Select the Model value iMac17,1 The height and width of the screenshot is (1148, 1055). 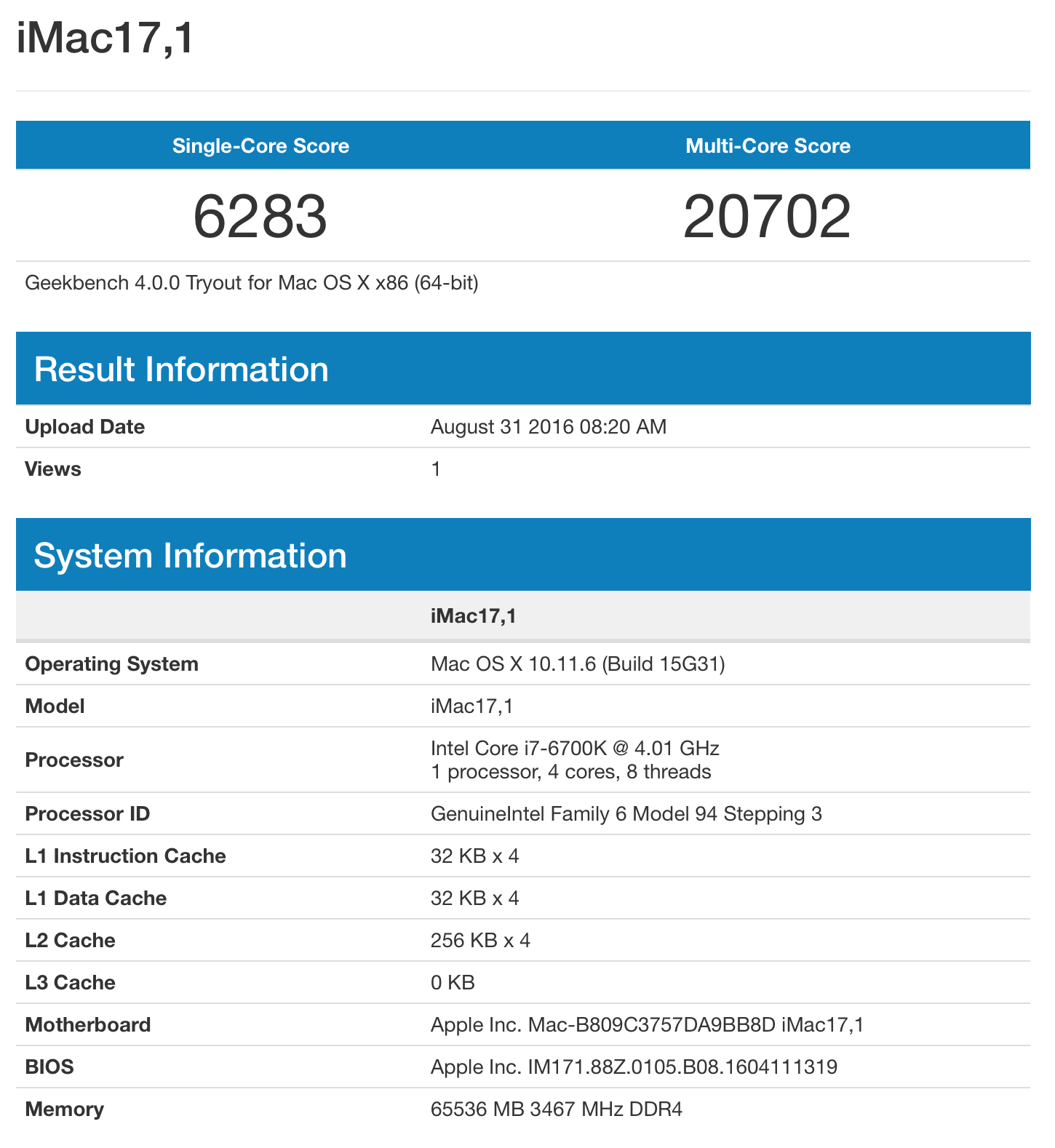pos(472,706)
